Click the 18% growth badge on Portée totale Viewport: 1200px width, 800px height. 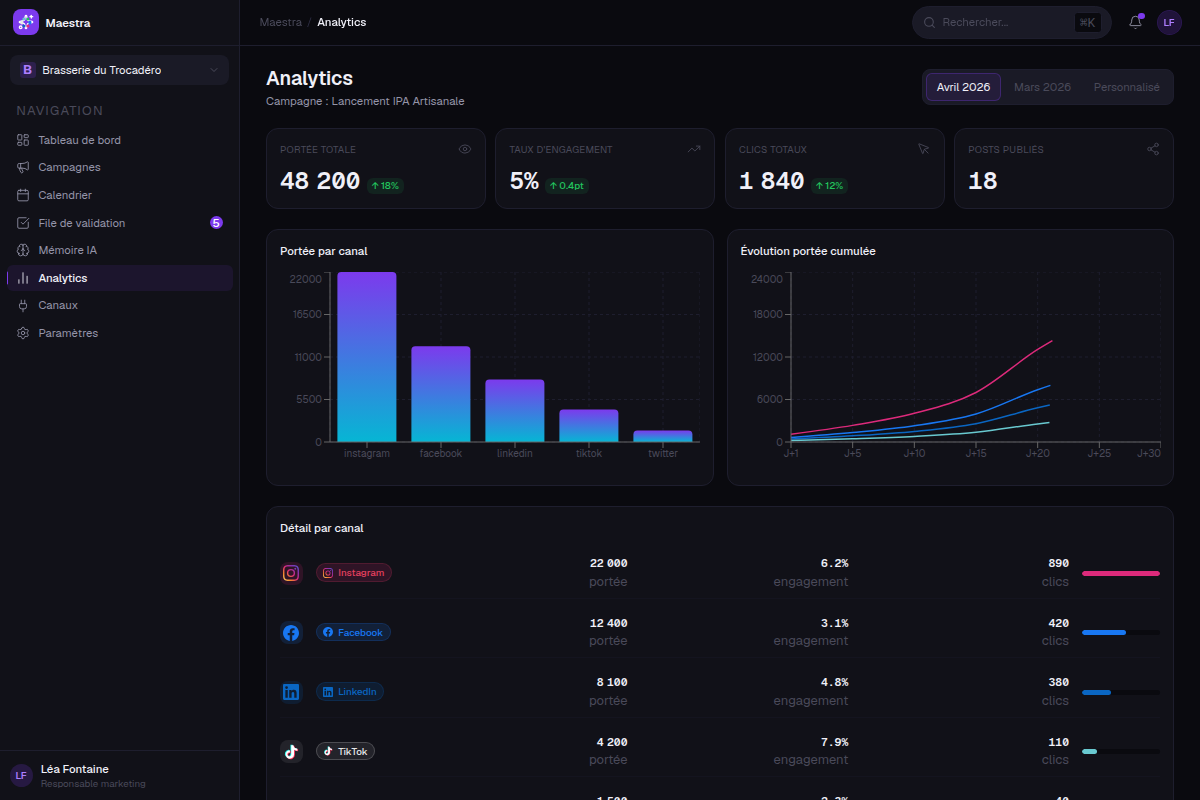385,185
